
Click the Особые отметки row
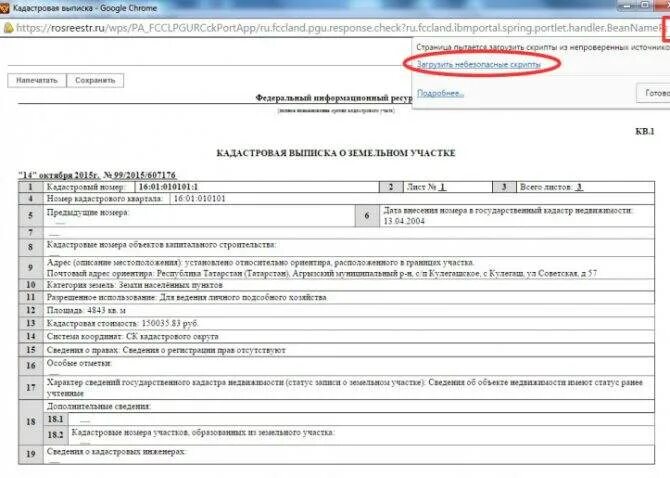pos(349,366)
